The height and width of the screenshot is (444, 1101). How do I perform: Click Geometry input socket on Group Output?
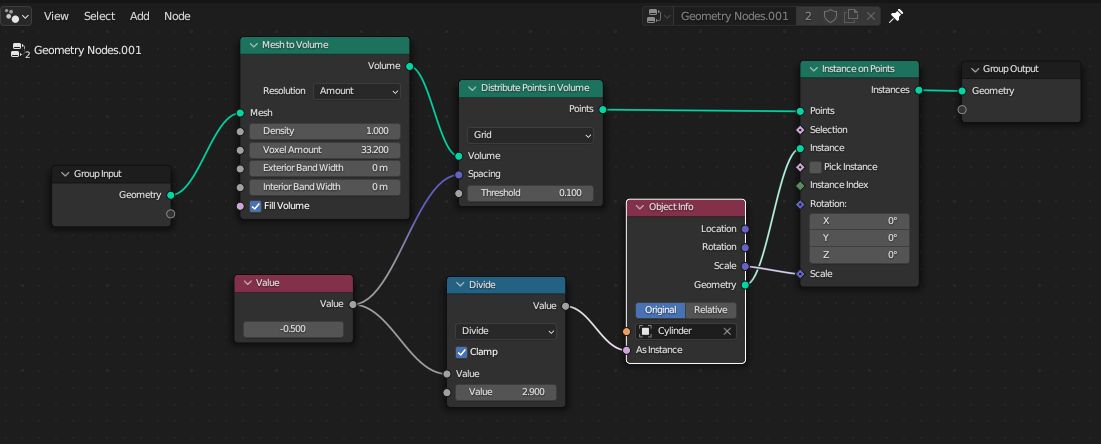tap(962, 91)
